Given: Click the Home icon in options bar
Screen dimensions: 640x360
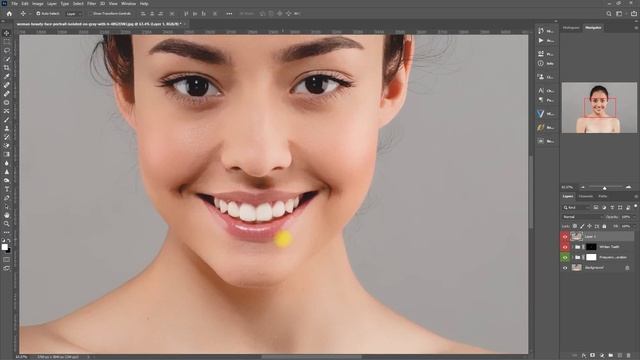Looking at the screenshot, I should [x=9, y=13].
